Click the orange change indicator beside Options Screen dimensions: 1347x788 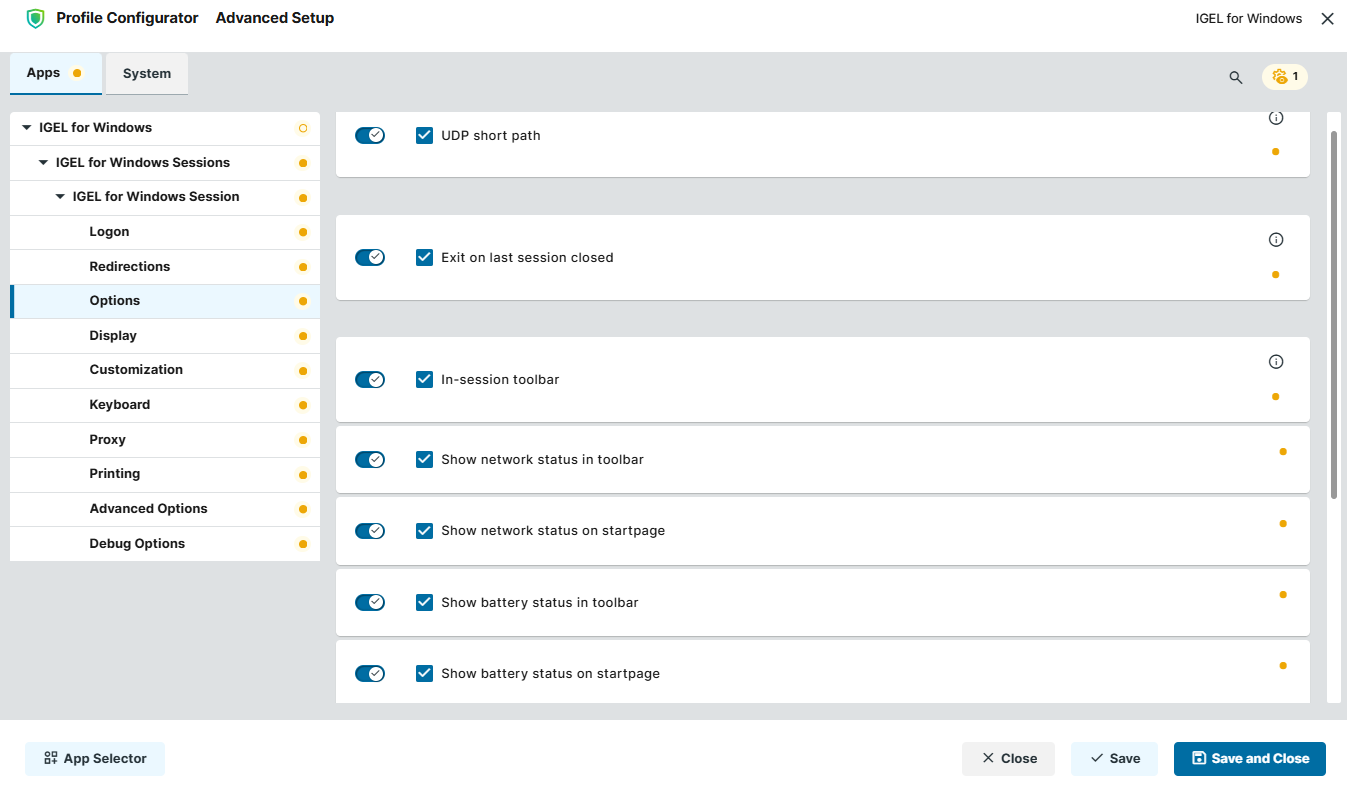[302, 301]
